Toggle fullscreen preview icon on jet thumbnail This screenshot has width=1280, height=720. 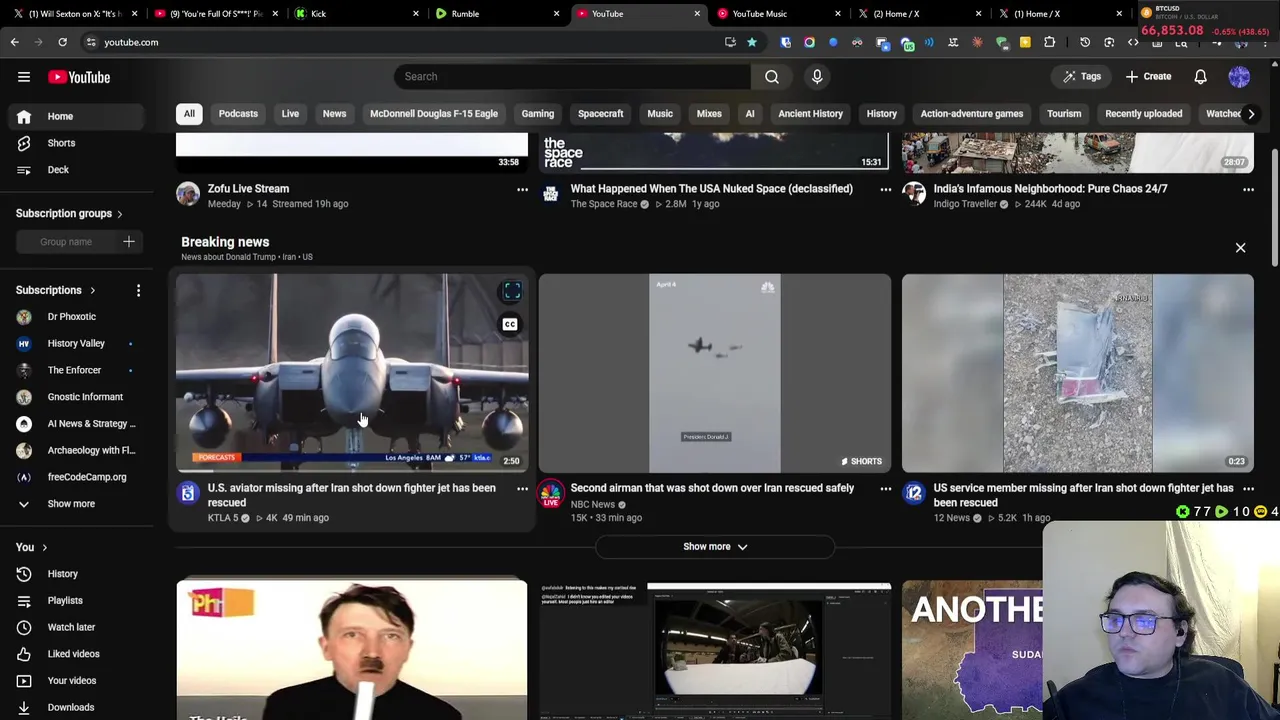[x=512, y=291]
